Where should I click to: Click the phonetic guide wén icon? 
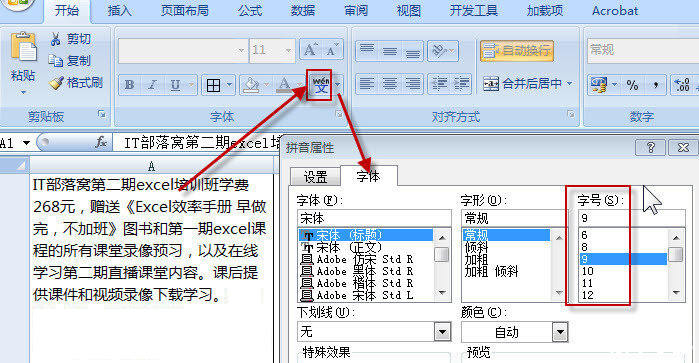[320, 84]
